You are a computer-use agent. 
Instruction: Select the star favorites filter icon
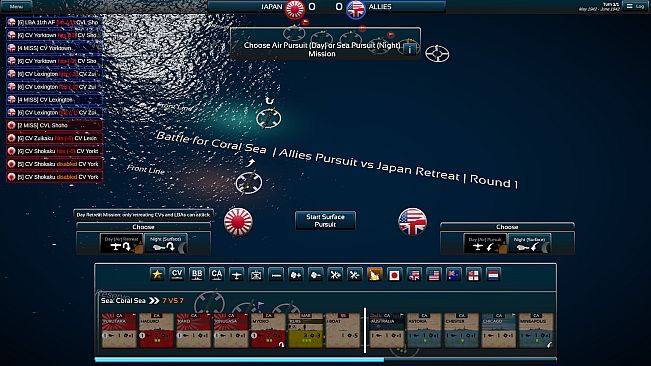click(157, 274)
